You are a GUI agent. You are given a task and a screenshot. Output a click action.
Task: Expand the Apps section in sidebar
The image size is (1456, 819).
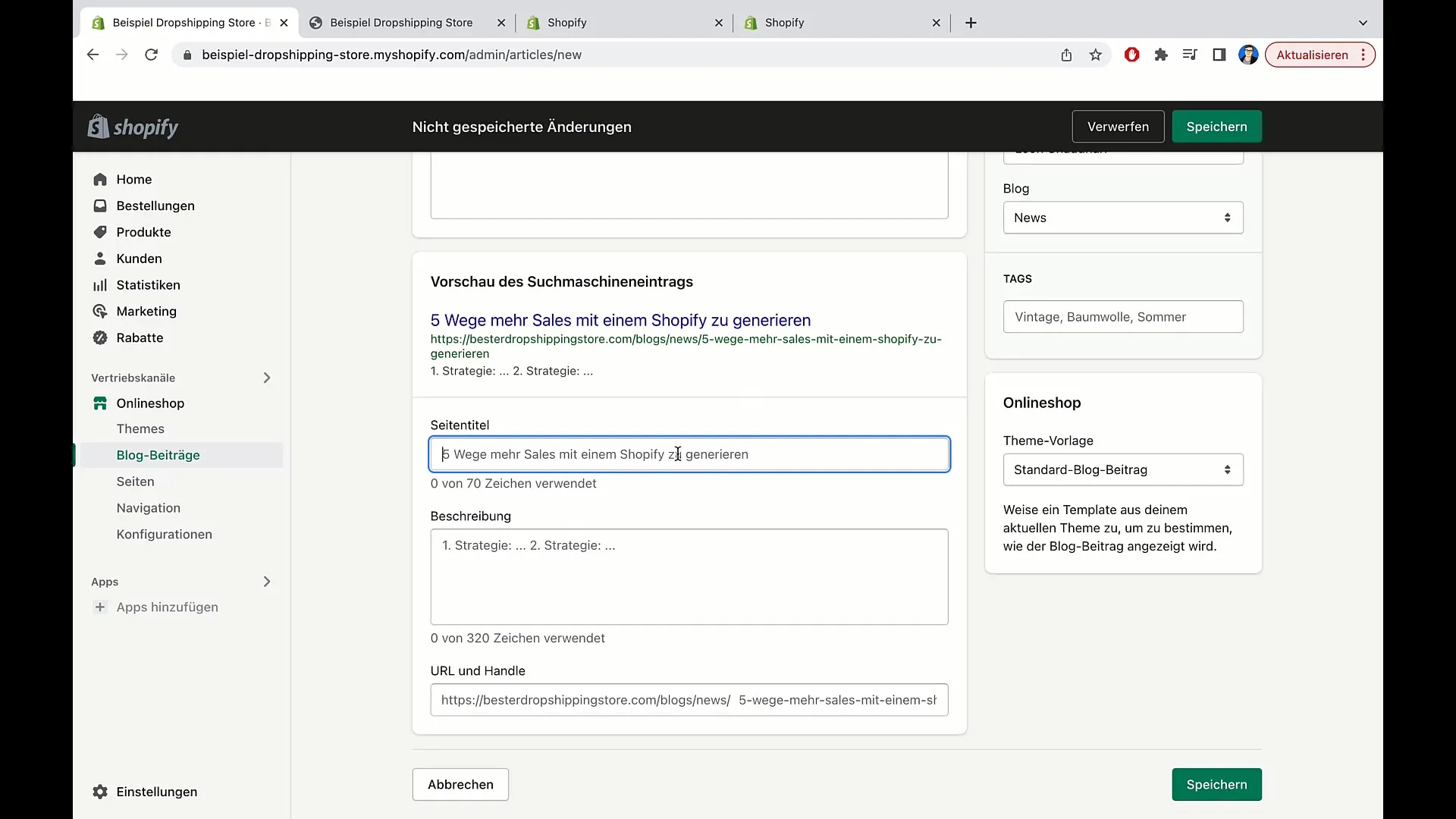[x=266, y=581]
